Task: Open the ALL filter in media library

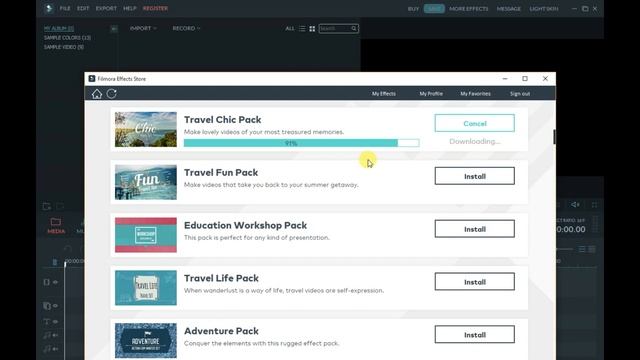Action: point(290,29)
